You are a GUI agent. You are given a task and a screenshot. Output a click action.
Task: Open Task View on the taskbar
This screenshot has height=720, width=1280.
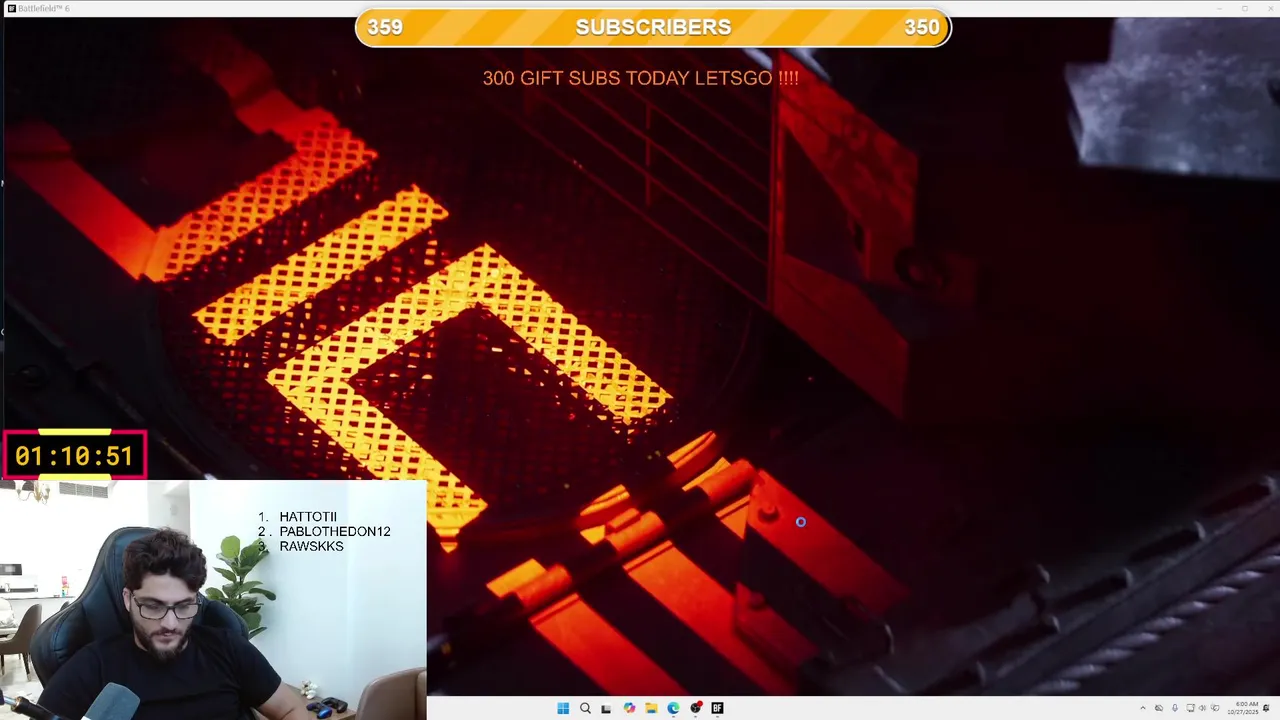click(606, 708)
